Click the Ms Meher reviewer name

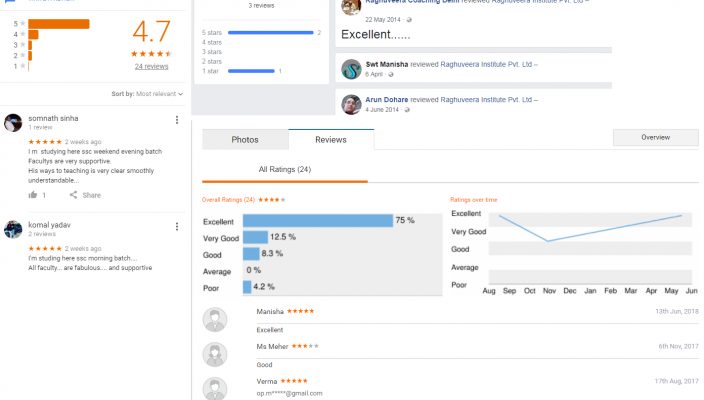[272, 347]
